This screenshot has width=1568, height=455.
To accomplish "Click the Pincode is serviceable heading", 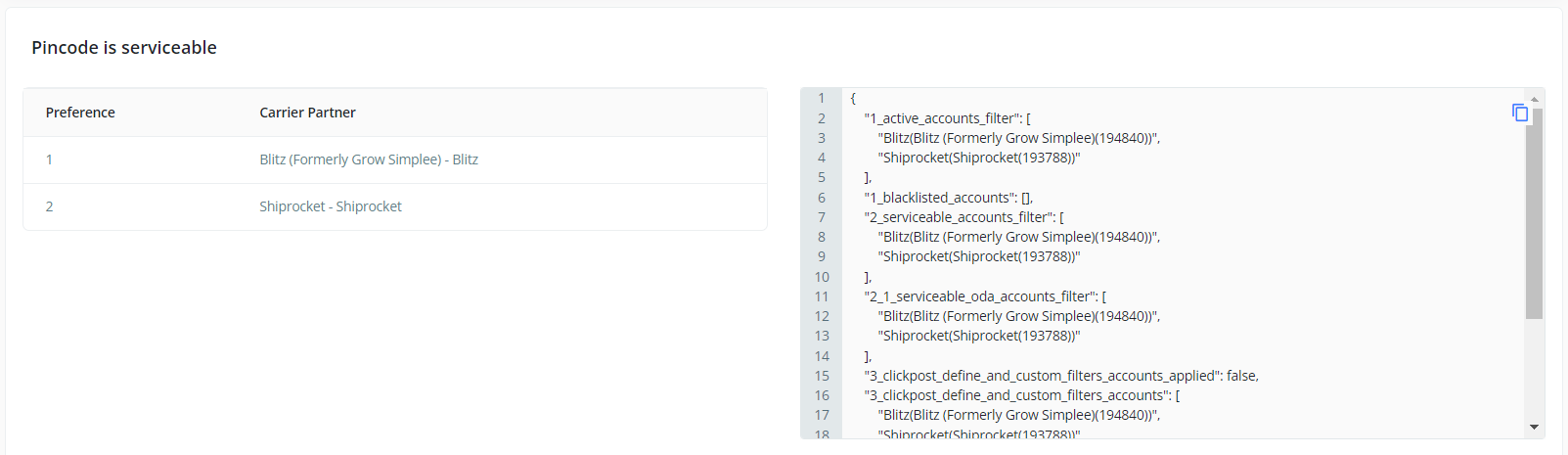I will pyautogui.click(x=124, y=48).
